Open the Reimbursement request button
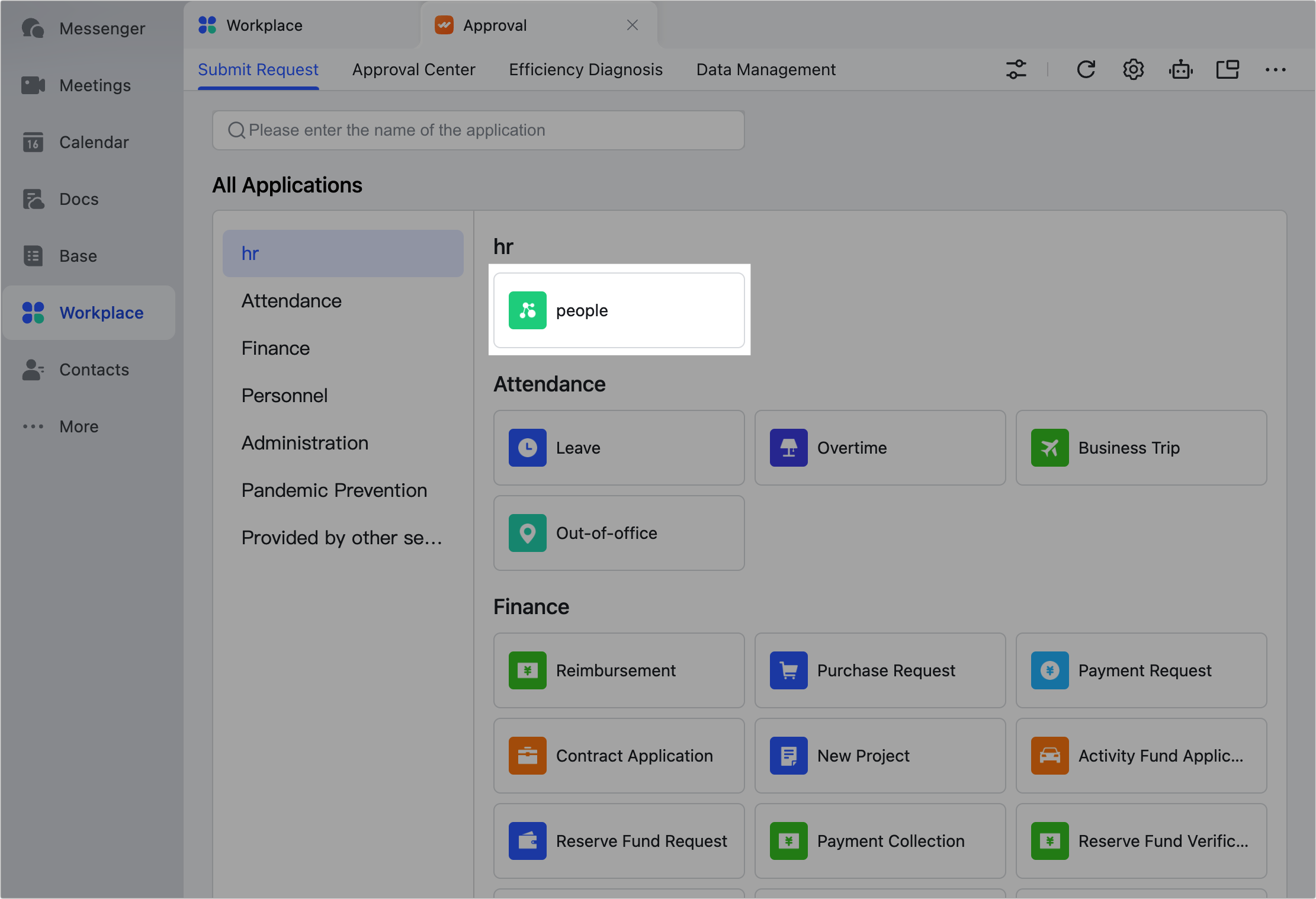Image resolution: width=1316 pixels, height=899 pixels. click(619, 670)
